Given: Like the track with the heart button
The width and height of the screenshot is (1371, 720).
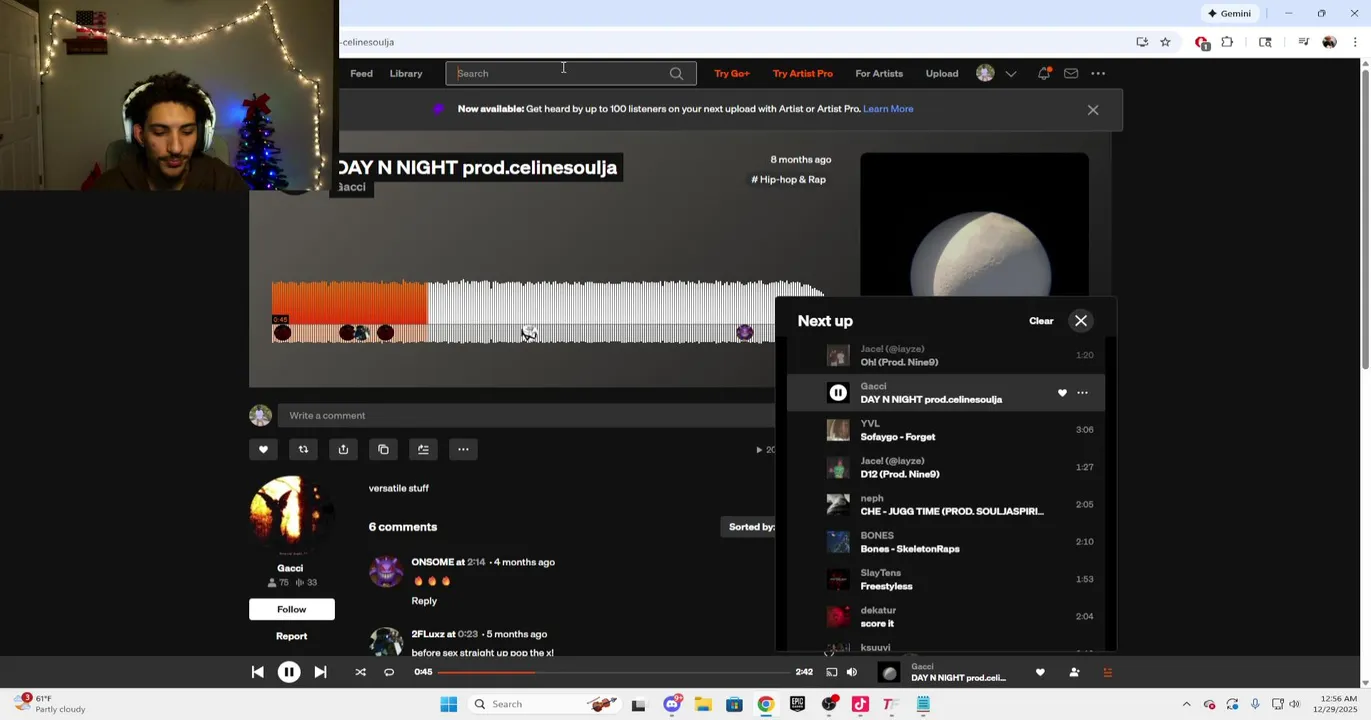Looking at the screenshot, I should [x=263, y=449].
